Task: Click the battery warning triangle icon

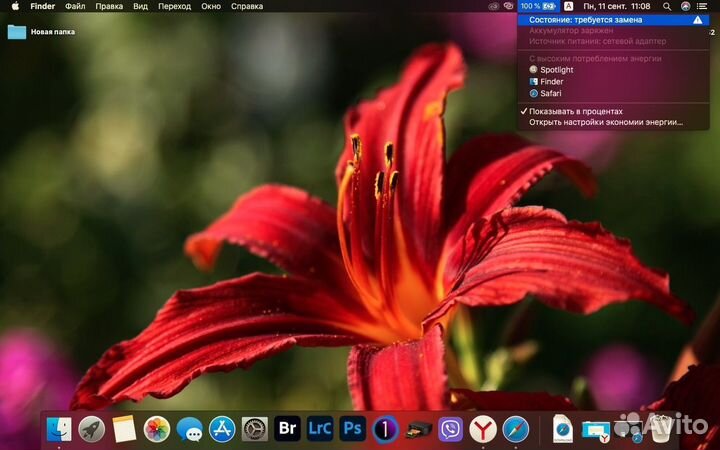Action: pos(698,20)
